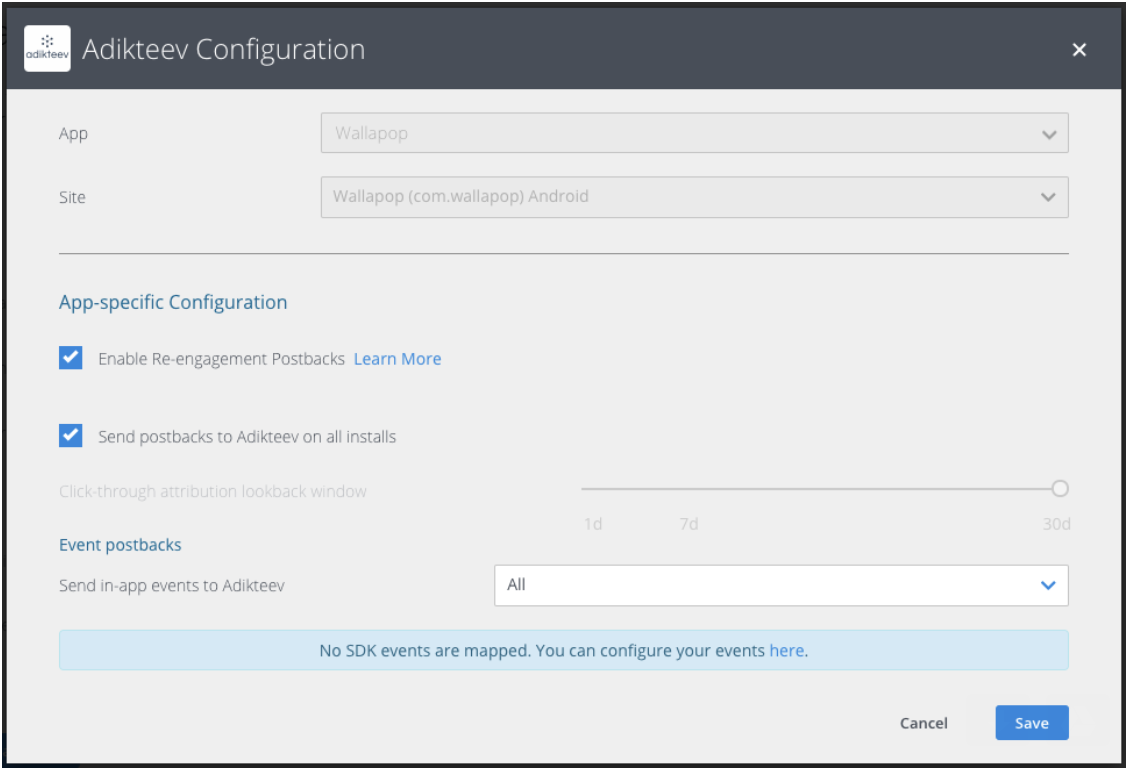The height and width of the screenshot is (768, 1130).
Task: Click the App-specific Configuration heading
Action: (173, 302)
